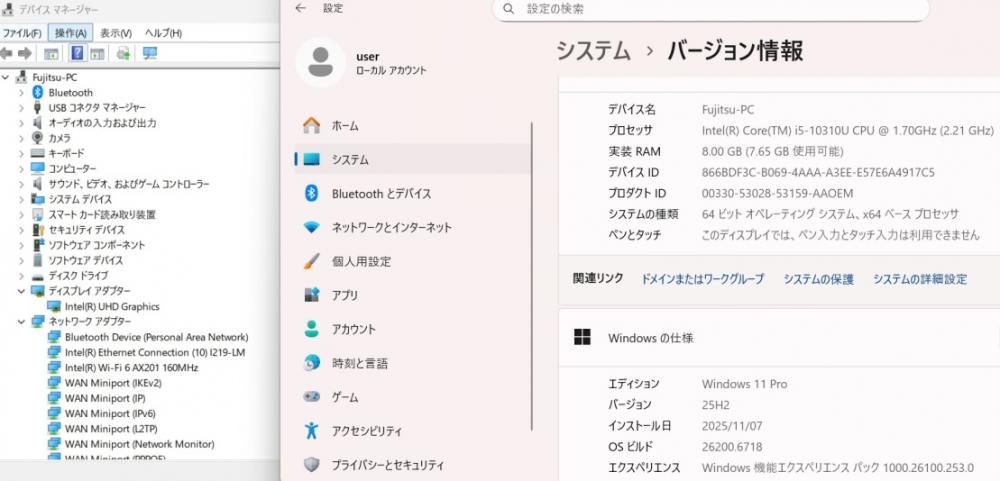Click the システムの保護 link

coord(818,279)
